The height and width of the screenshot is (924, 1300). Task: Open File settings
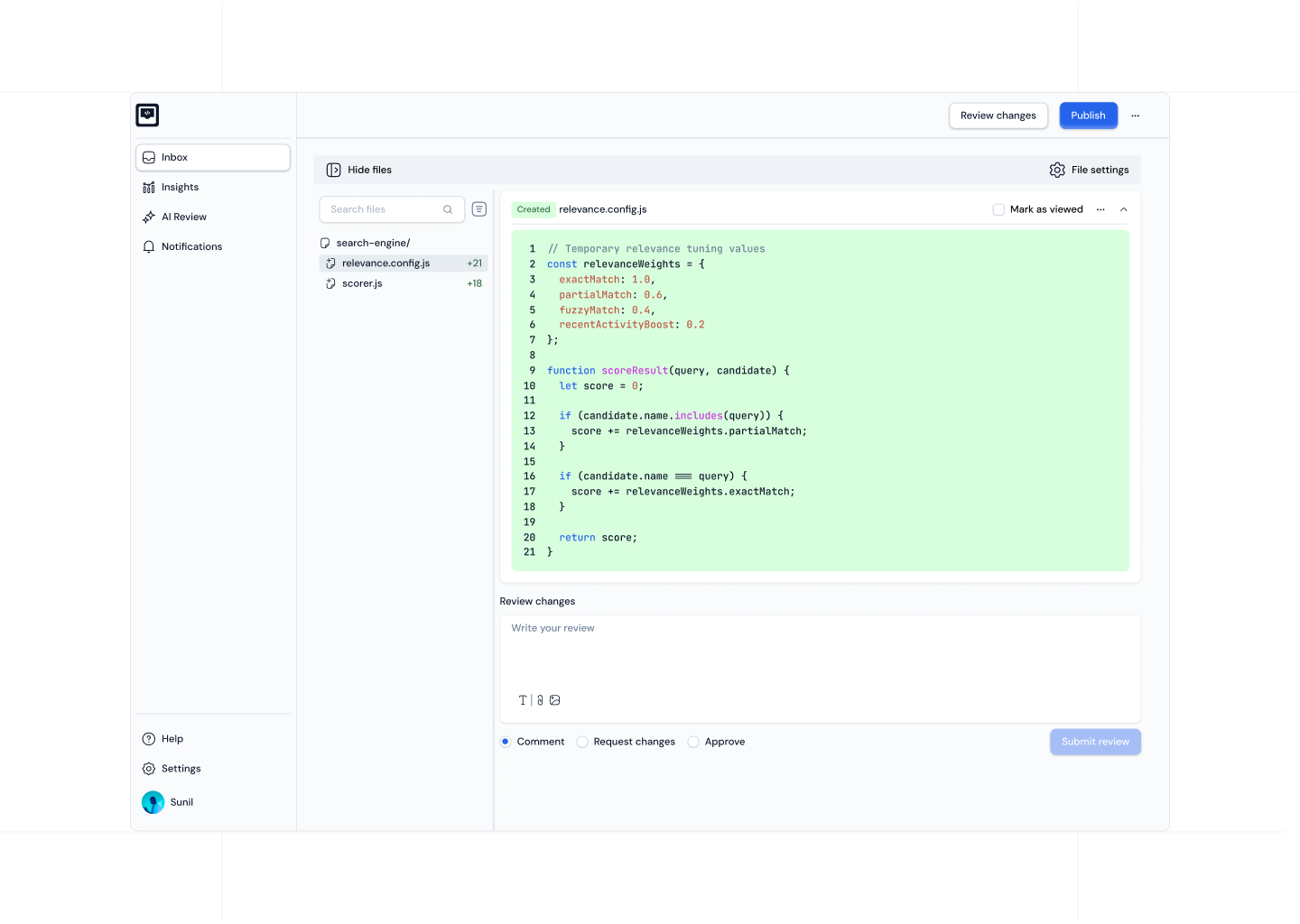point(1089,170)
